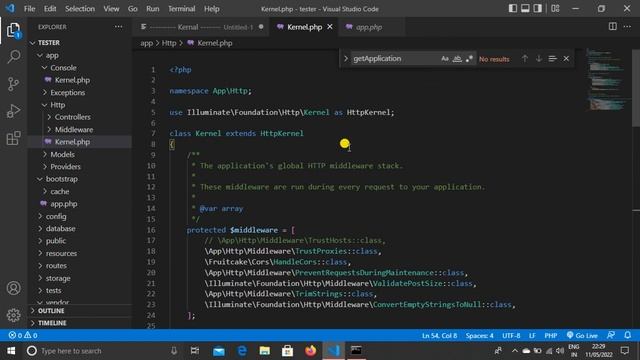Open app.php in bootstrap folder
The image size is (640, 360).
[64, 204]
